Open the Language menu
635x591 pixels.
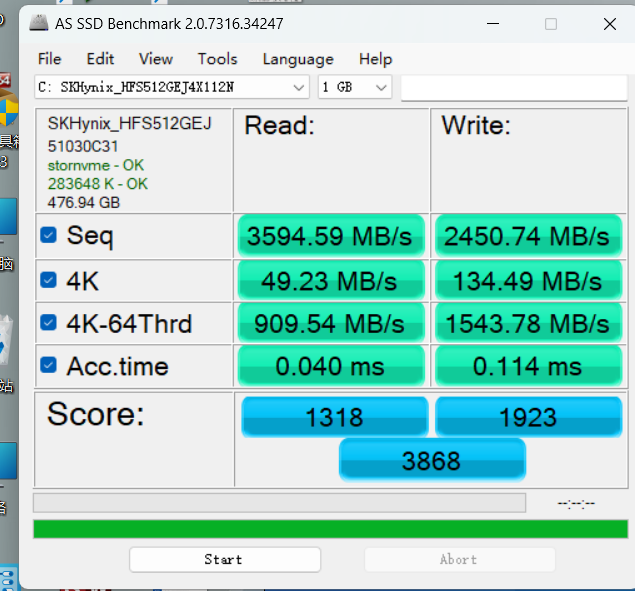[298, 59]
